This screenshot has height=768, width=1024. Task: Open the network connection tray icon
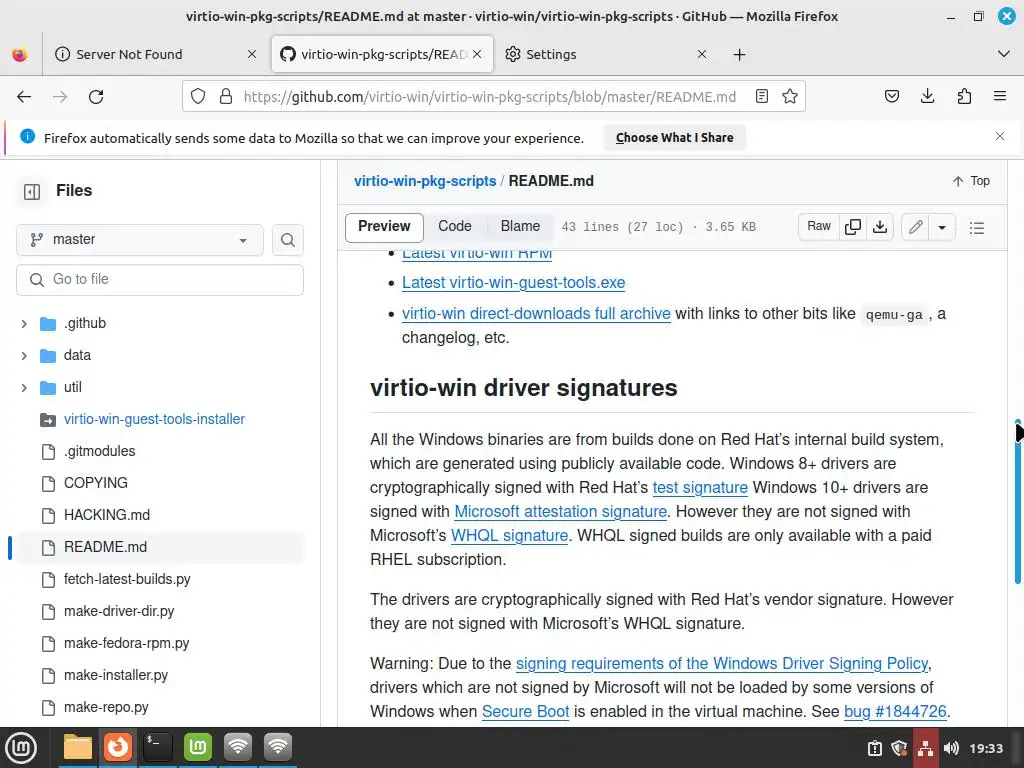[925, 748]
